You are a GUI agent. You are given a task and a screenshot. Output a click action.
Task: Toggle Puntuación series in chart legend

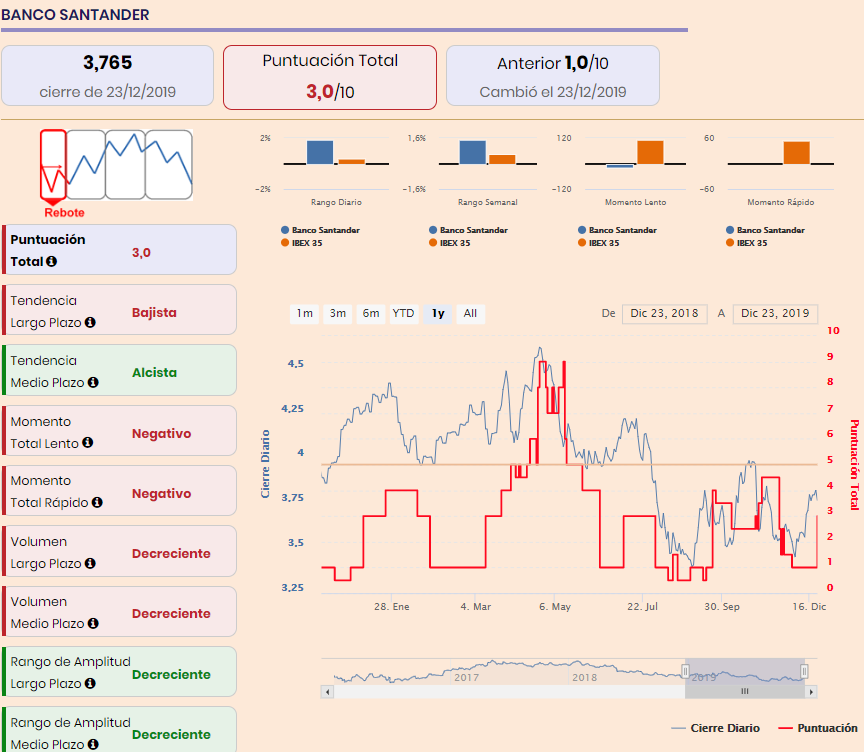[818, 728]
